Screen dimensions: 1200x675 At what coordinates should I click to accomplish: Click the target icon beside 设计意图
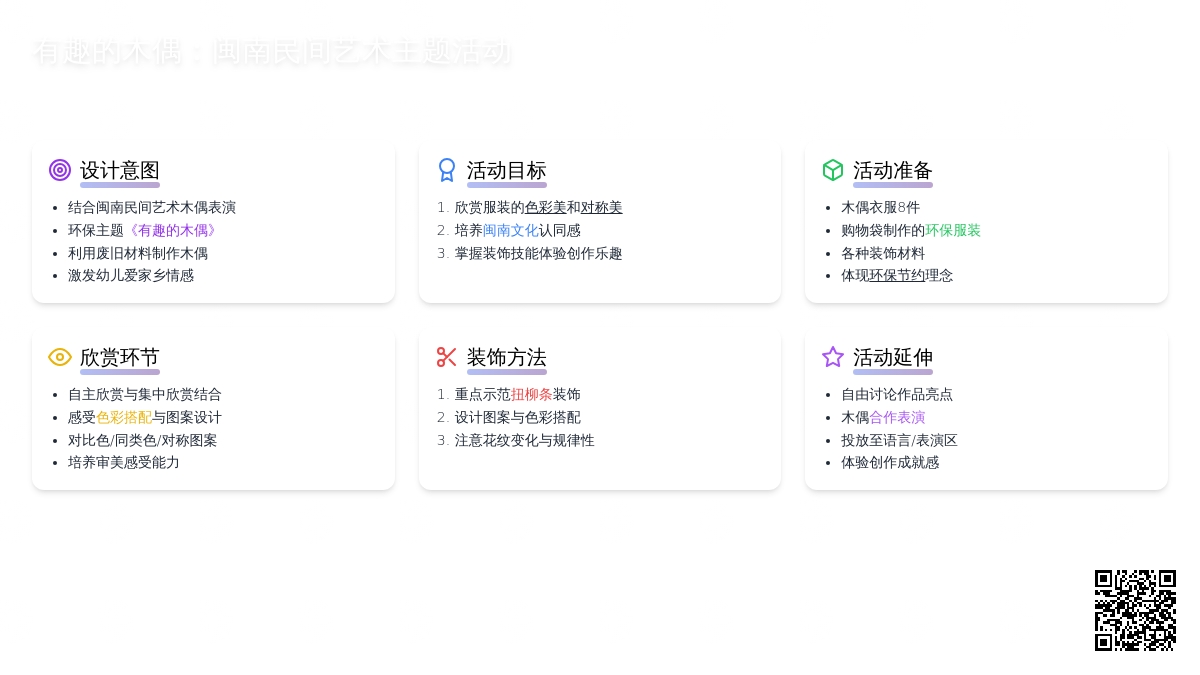click(60, 170)
